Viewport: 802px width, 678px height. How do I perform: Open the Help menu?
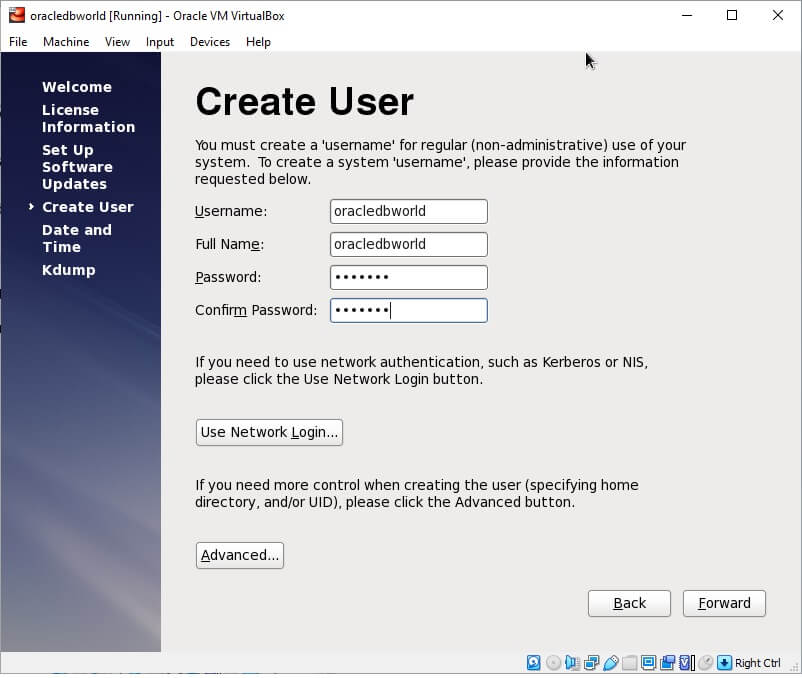pyautogui.click(x=258, y=42)
